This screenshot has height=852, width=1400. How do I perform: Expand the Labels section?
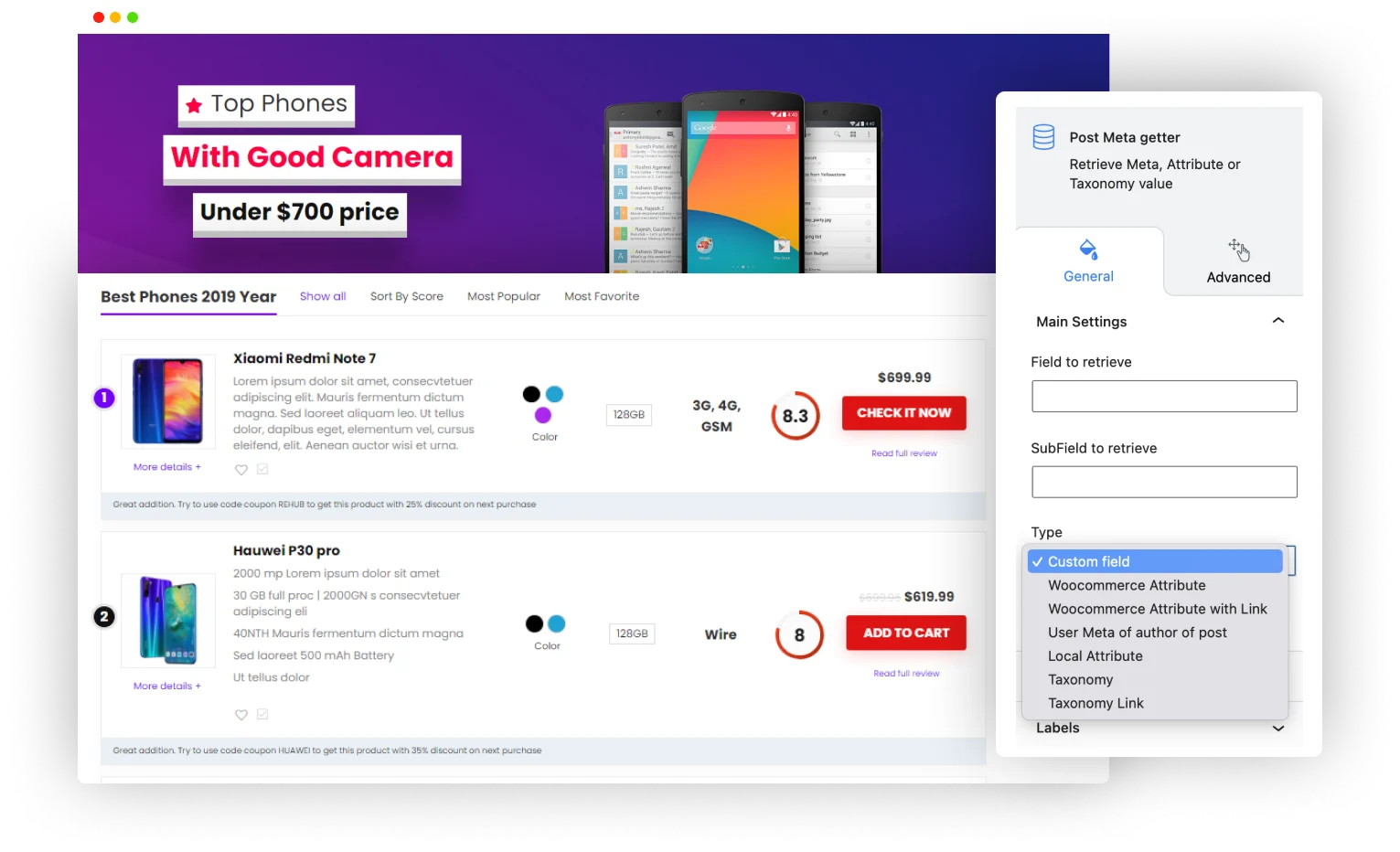(1277, 729)
